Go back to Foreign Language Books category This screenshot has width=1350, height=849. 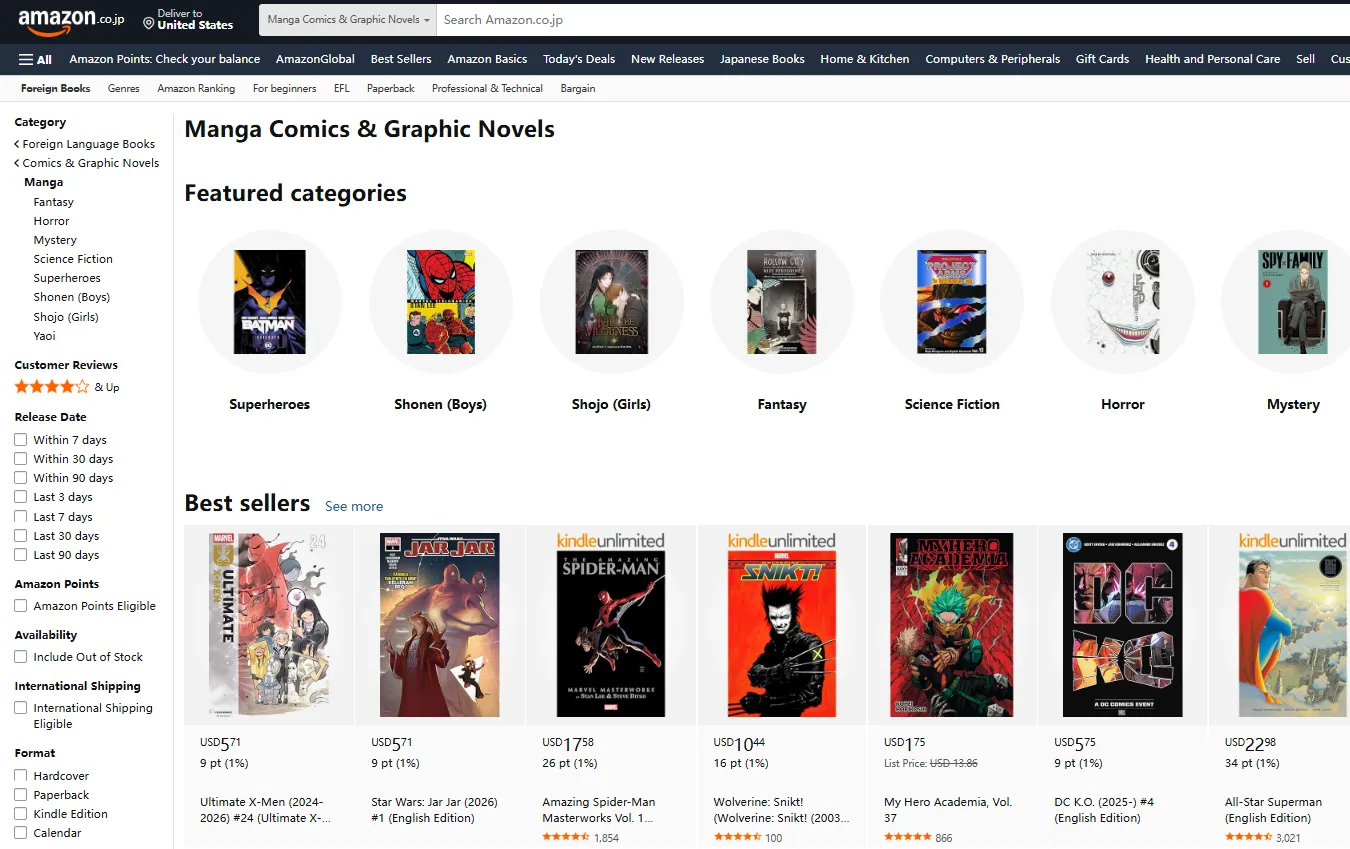coord(88,144)
